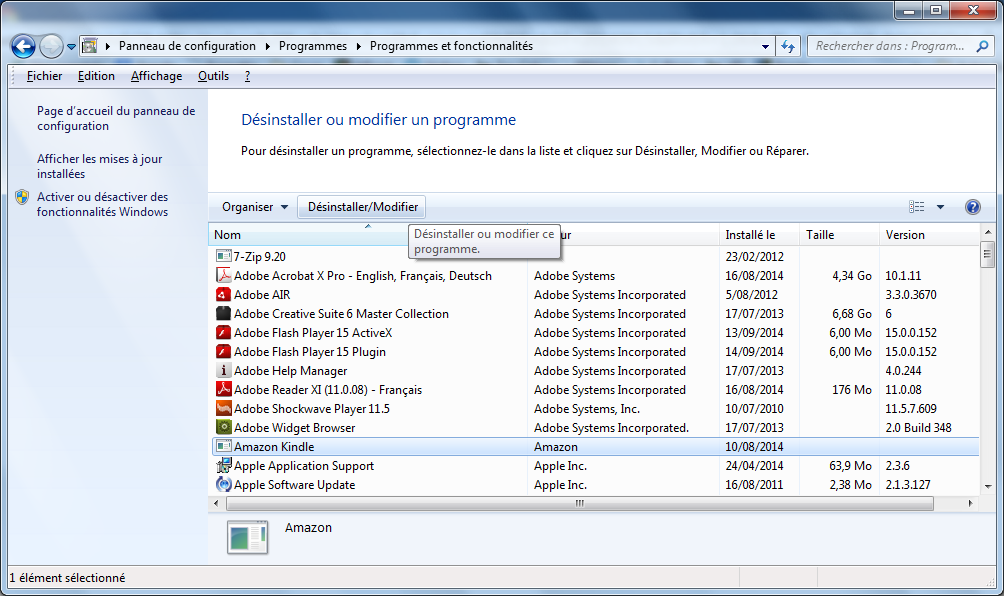Open Page d'accueil du panneau de configuration
The width and height of the screenshot is (1004, 596).
tap(116, 118)
